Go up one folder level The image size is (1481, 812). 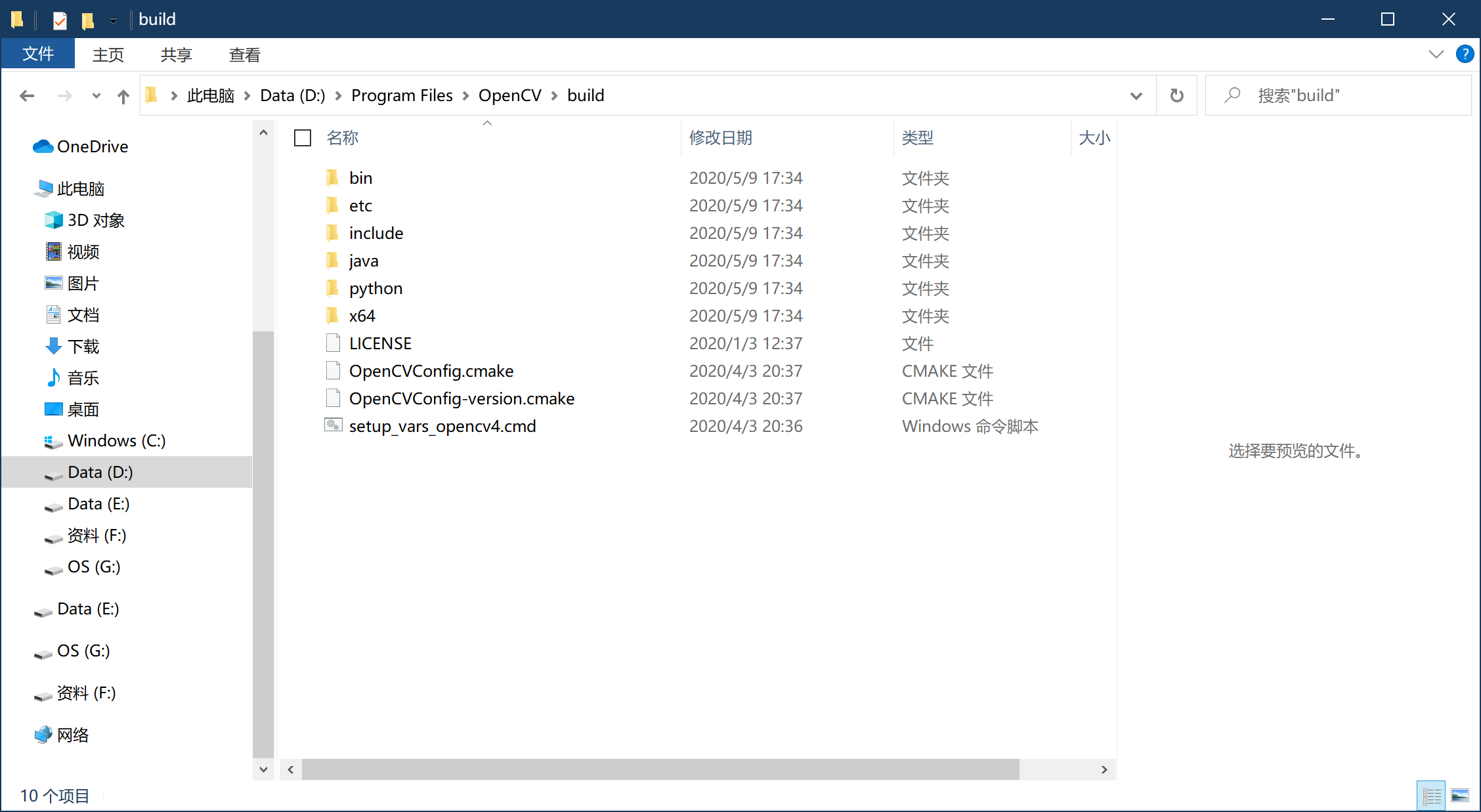123,96
